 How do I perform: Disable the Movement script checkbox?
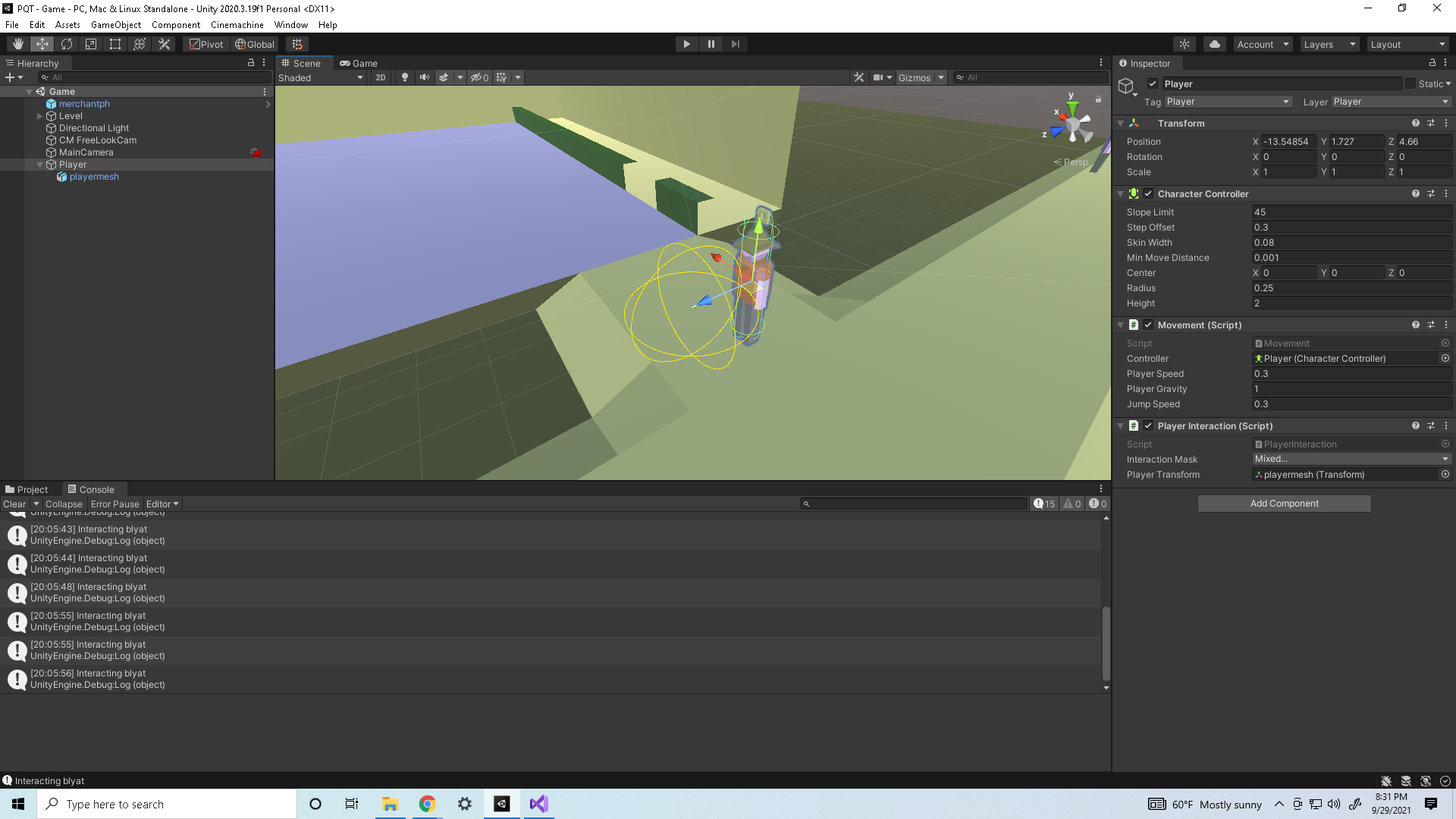(1148, 325)
